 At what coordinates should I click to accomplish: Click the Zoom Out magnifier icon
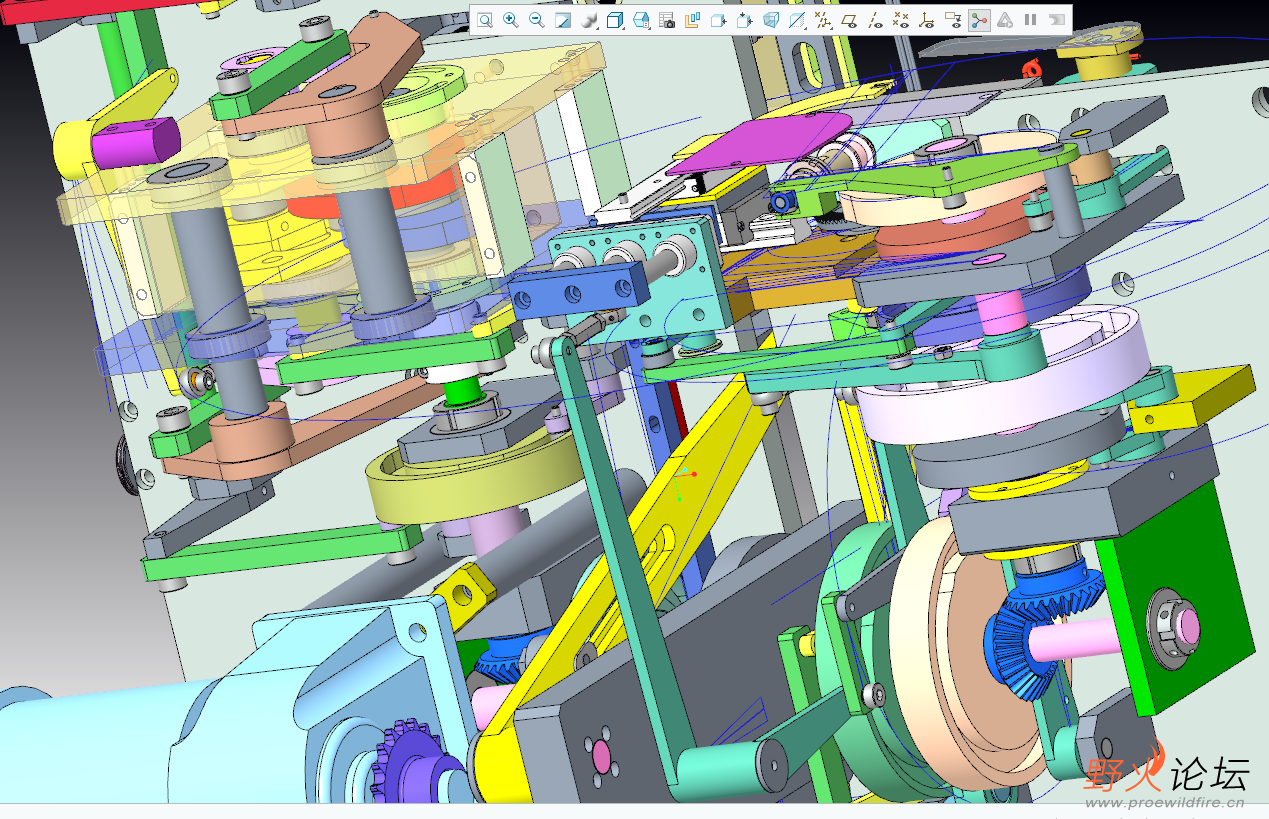pos(537,20)
